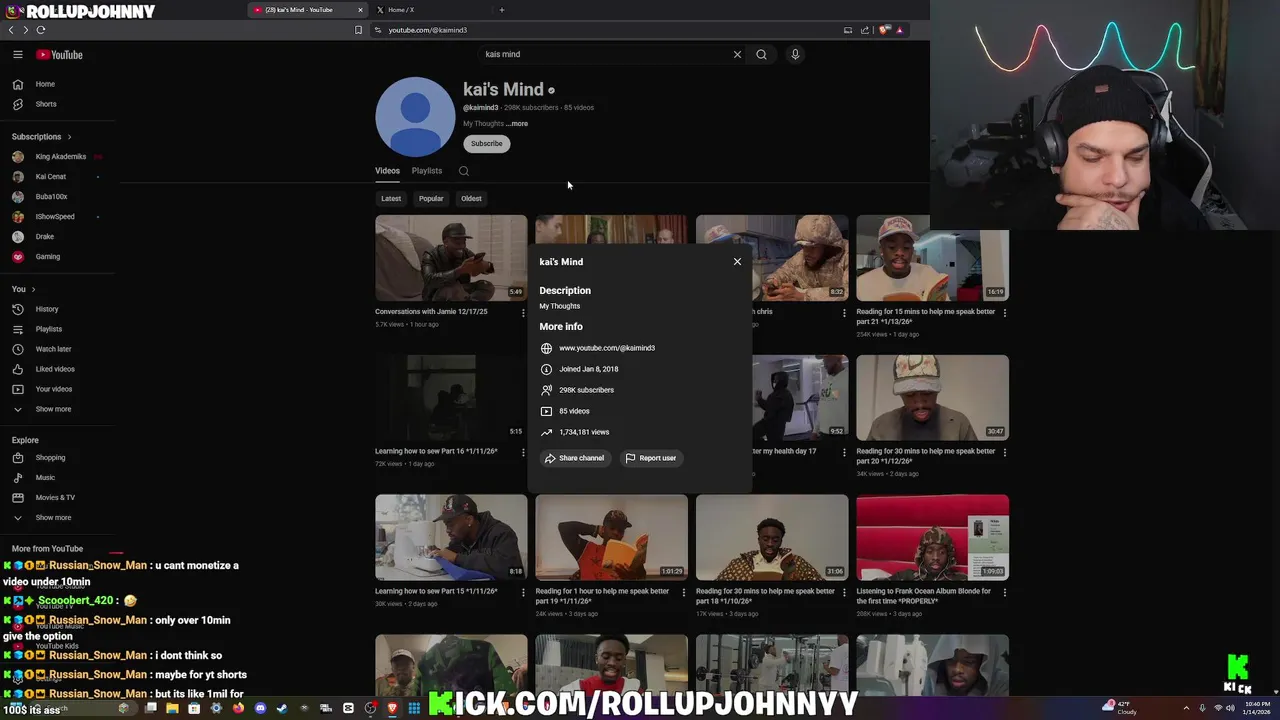Click Share channel in the dialog
Viewport: 1280px width, 720px height.
(574, 458)
